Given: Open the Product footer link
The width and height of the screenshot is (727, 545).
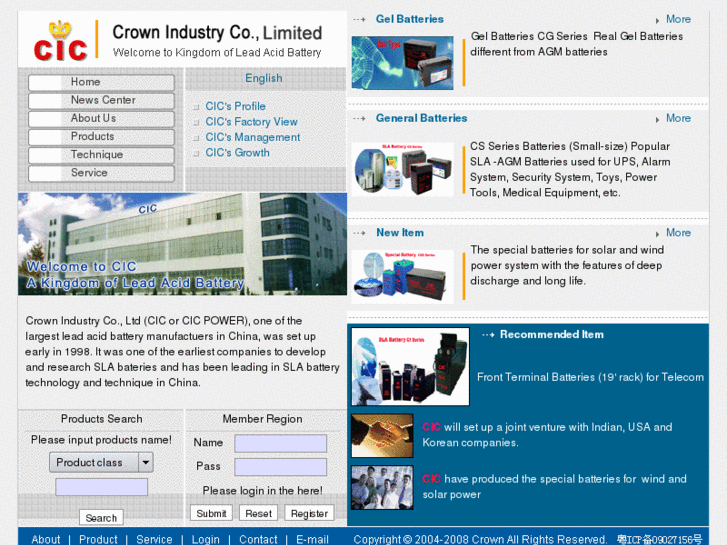Looking at the screenshot, I should tap(98, 539).
